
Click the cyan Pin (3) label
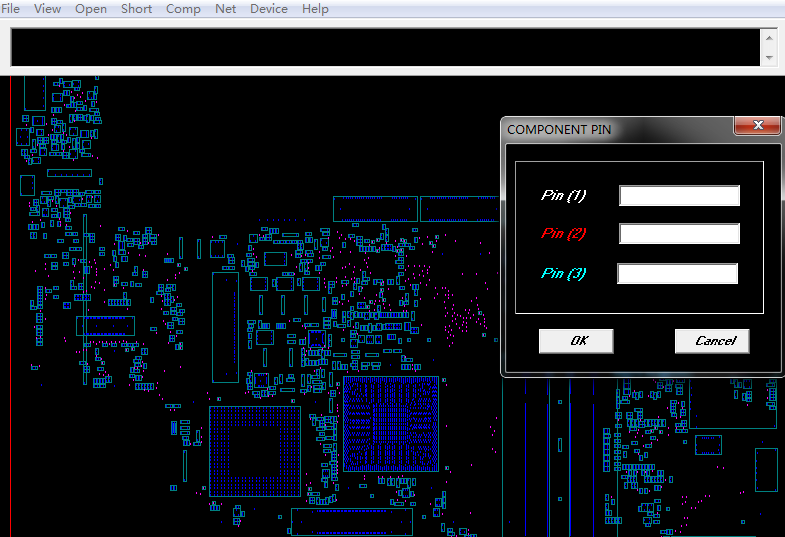(563, 273)
